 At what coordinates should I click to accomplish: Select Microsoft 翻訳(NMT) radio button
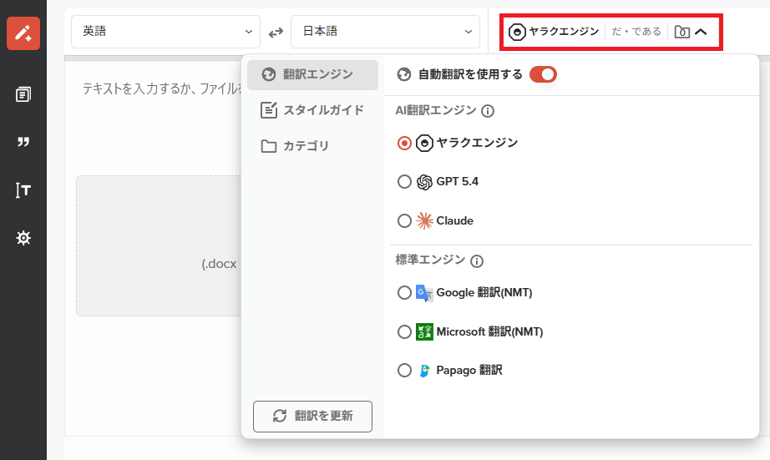(x=404, y=332)
